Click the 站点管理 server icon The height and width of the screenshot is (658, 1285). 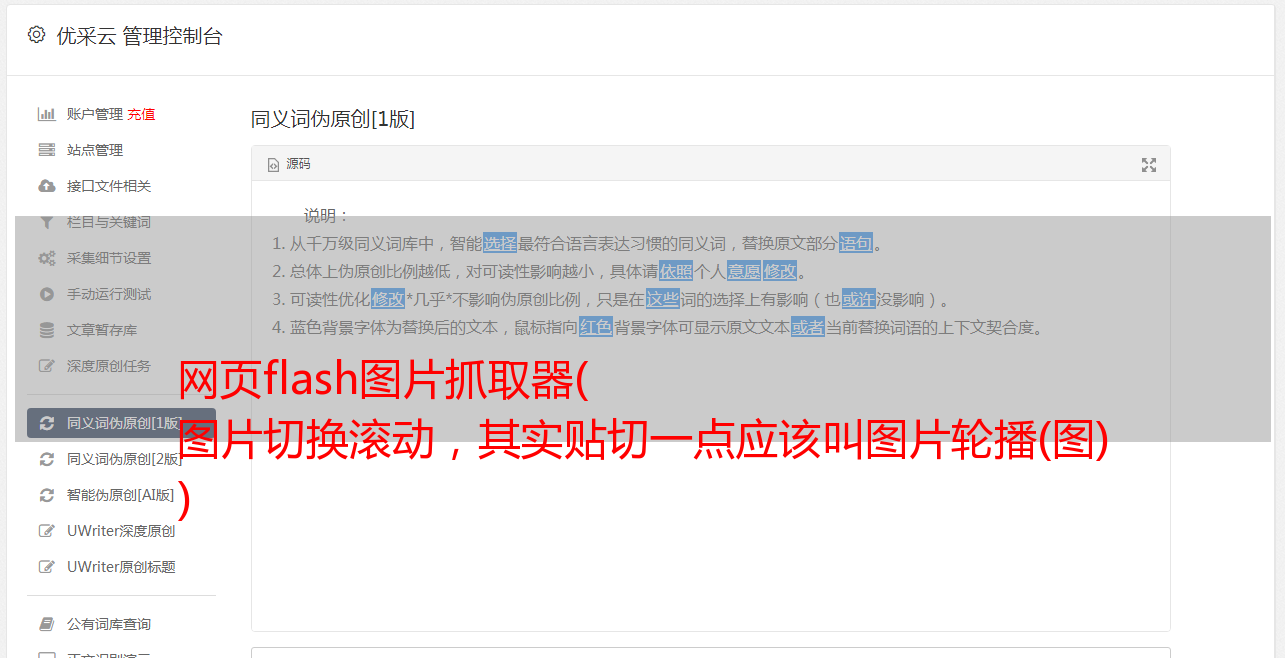[x=46, y=150]
